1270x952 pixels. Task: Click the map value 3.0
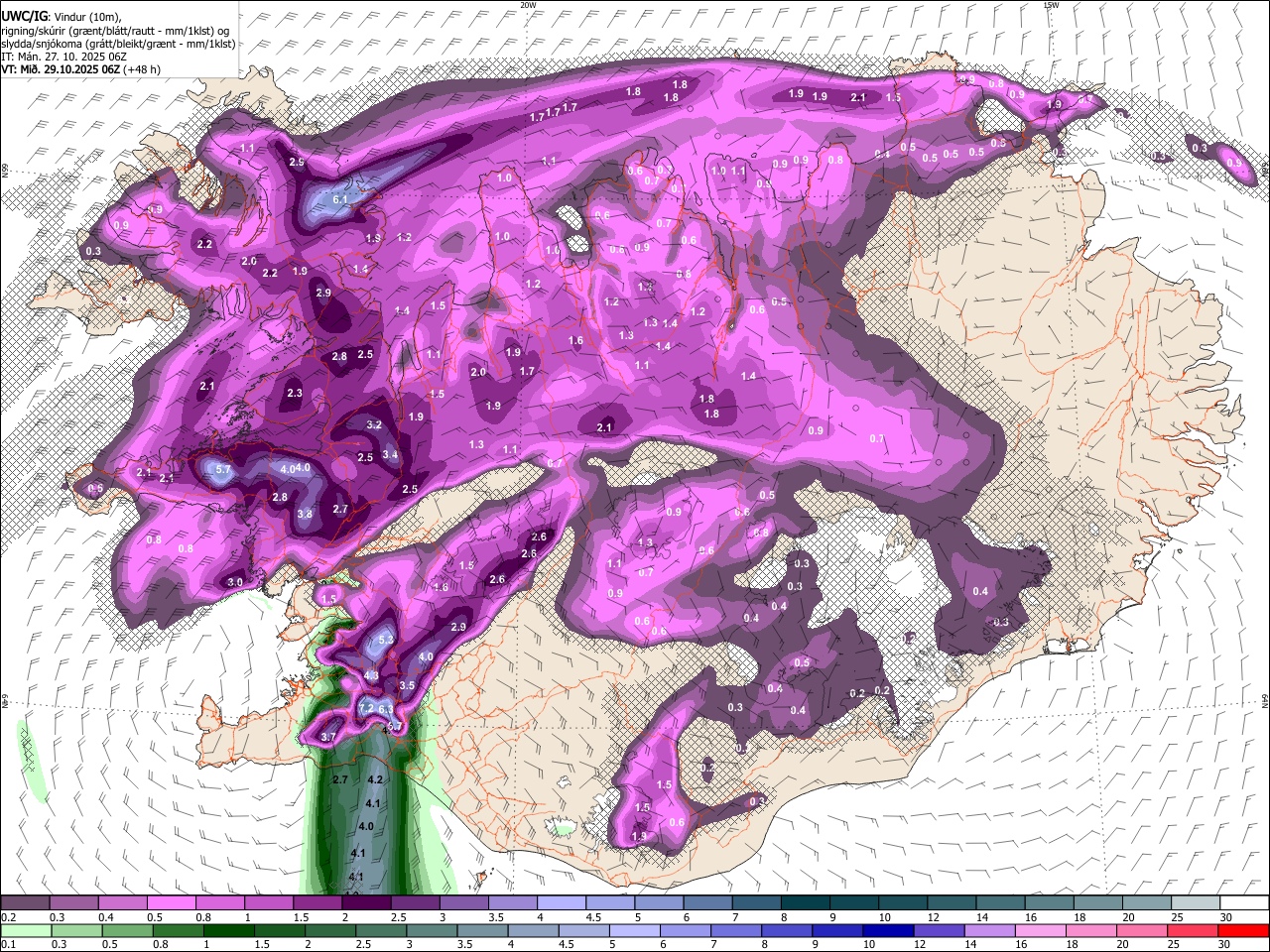[x=235, y=582]
